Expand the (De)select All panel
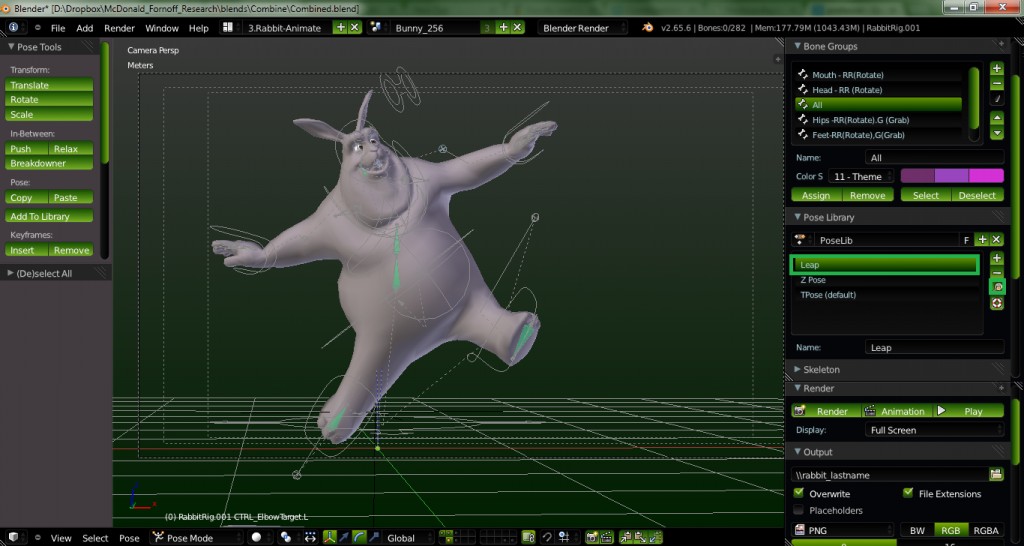 [10, 273]
